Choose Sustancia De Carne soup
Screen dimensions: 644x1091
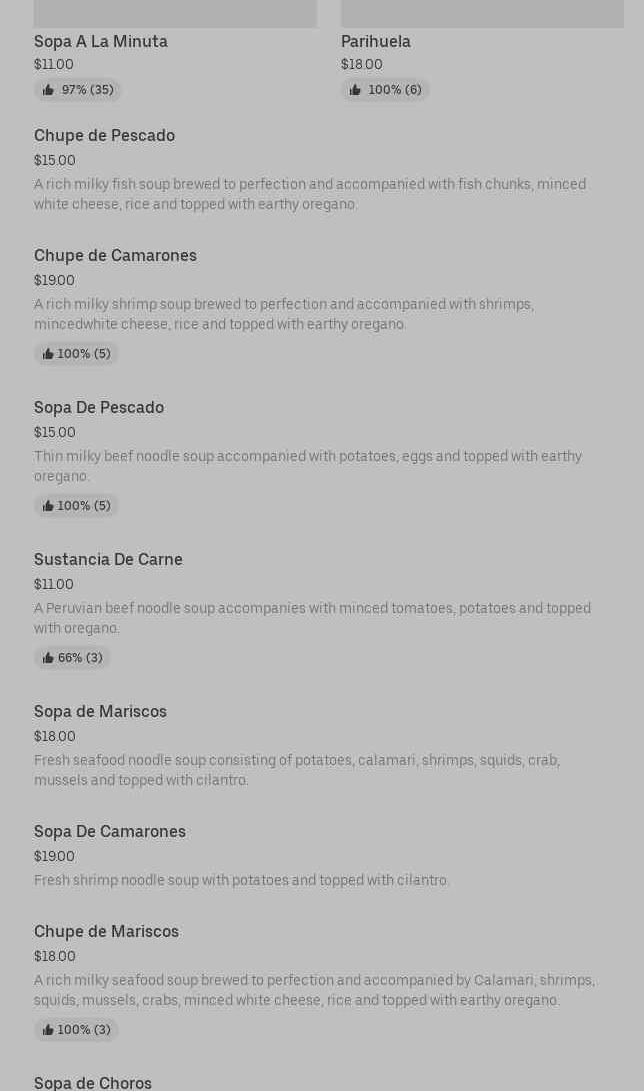pos(108,559)
